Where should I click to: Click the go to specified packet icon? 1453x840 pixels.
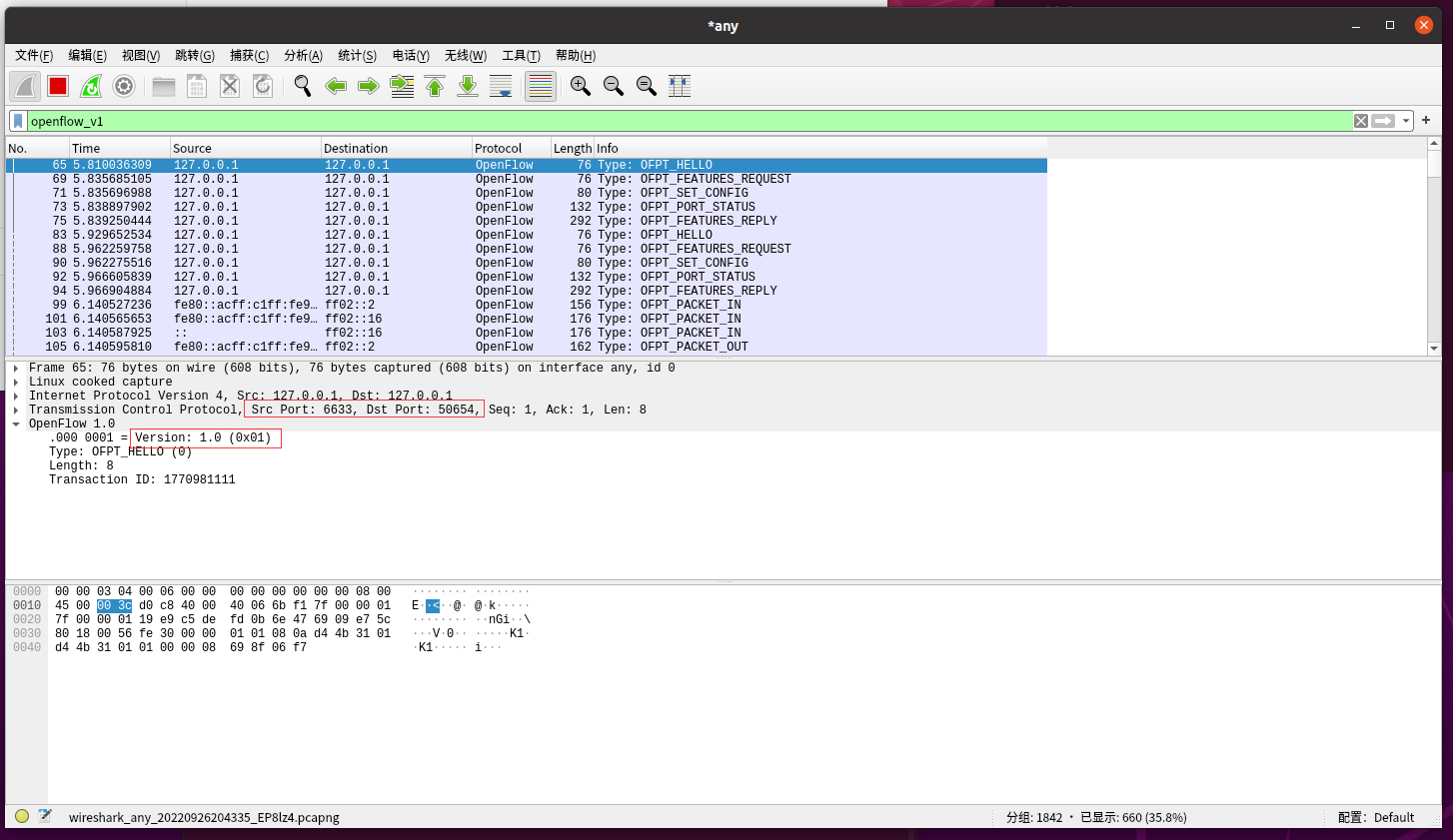pyautogui.click(x=402, y=86)
